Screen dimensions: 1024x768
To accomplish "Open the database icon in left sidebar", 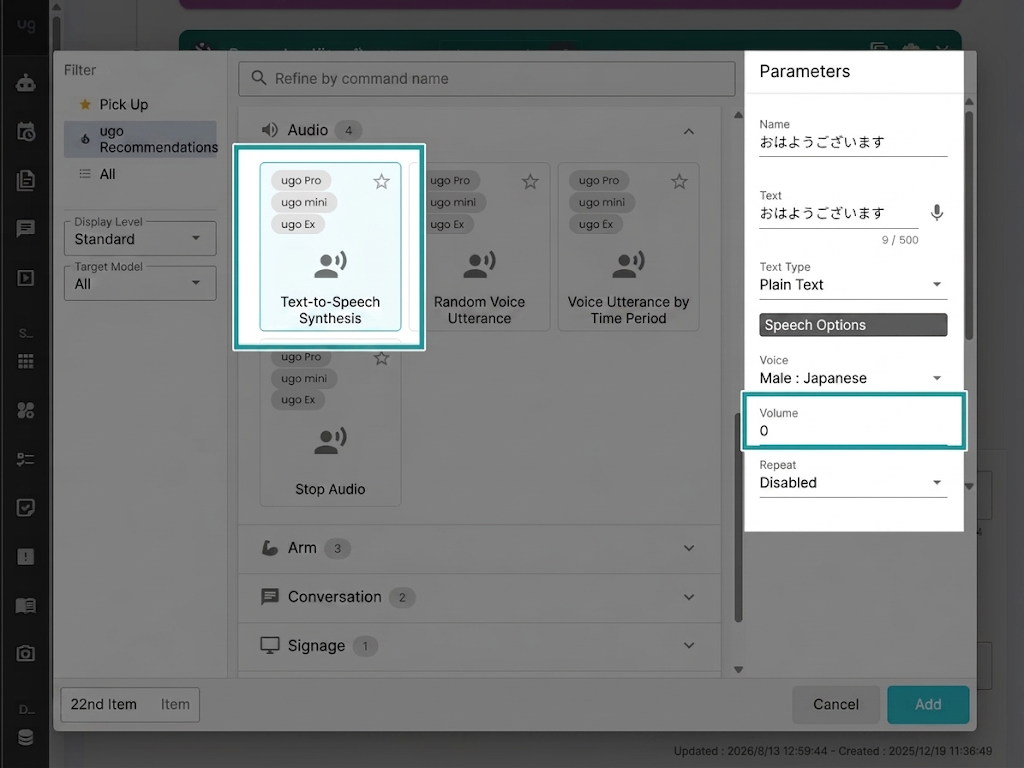I will (25, 737).
